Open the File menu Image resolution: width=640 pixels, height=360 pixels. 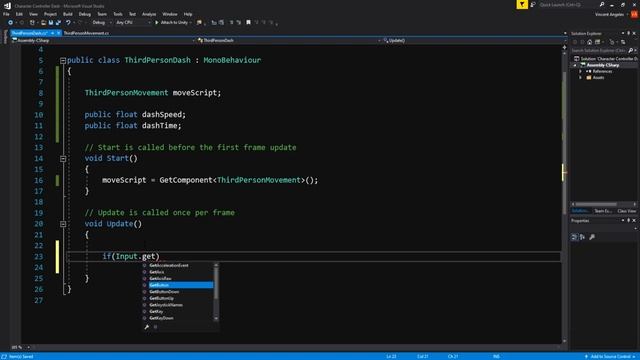coord(6,14)
